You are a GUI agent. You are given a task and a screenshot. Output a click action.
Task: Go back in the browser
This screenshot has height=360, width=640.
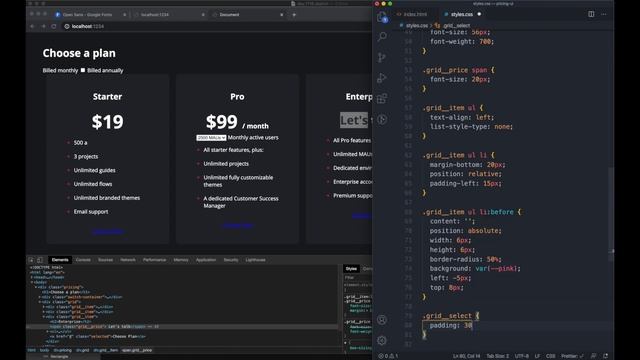33,26
